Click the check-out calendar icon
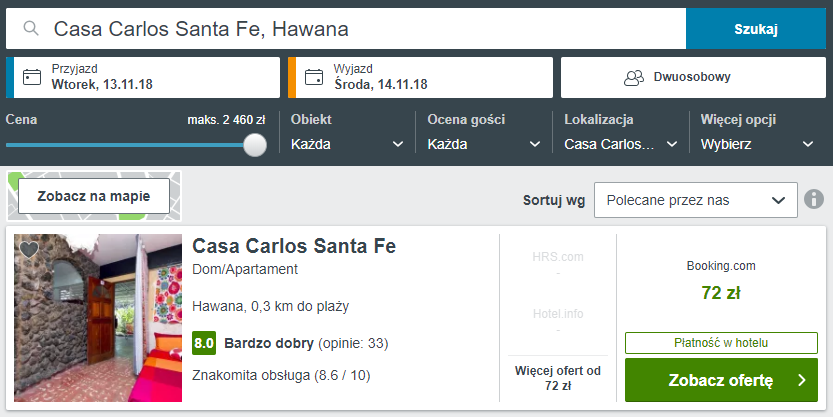 point(314,77)
